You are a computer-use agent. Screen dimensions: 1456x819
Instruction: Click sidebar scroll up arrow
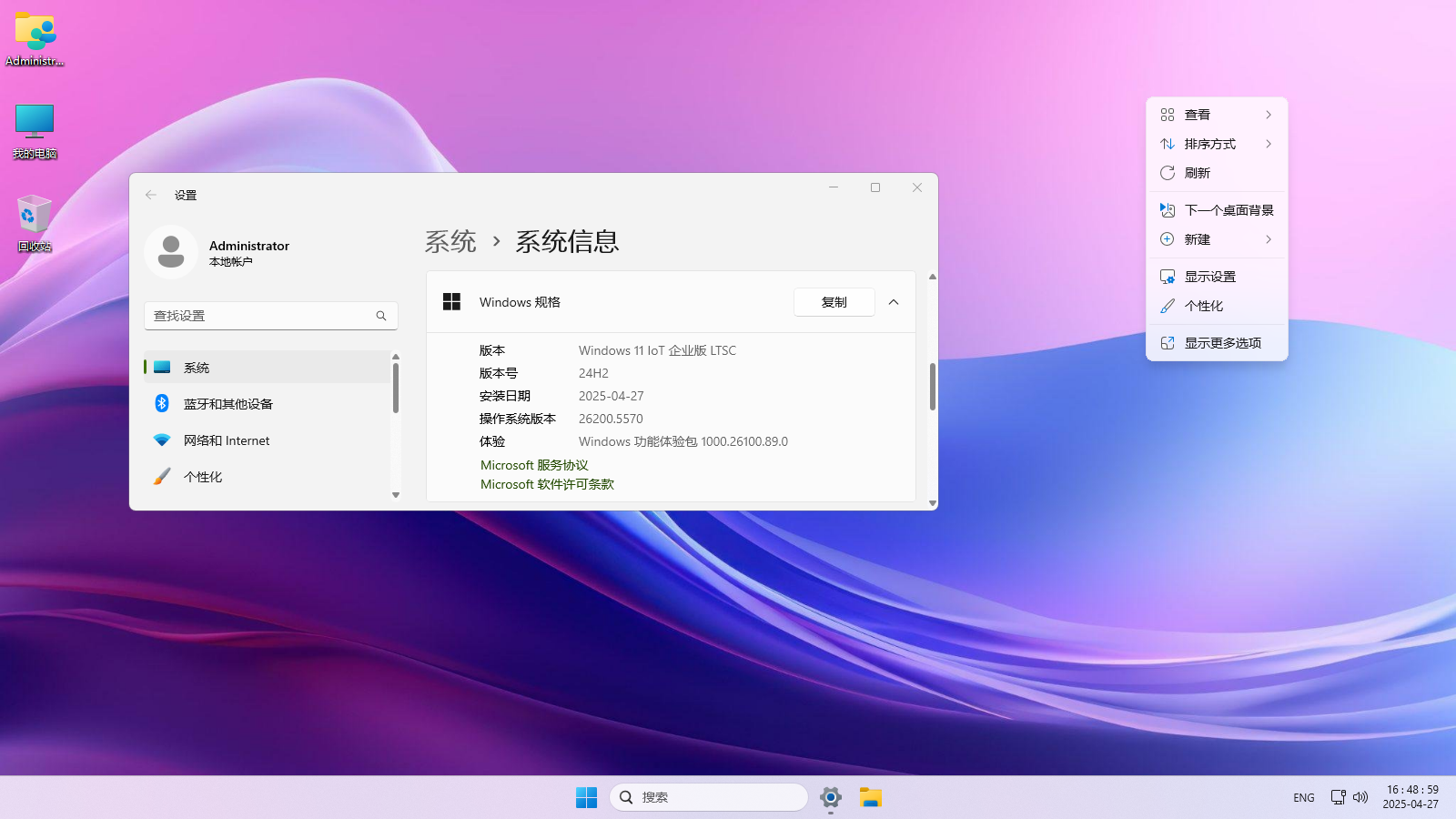396,357
